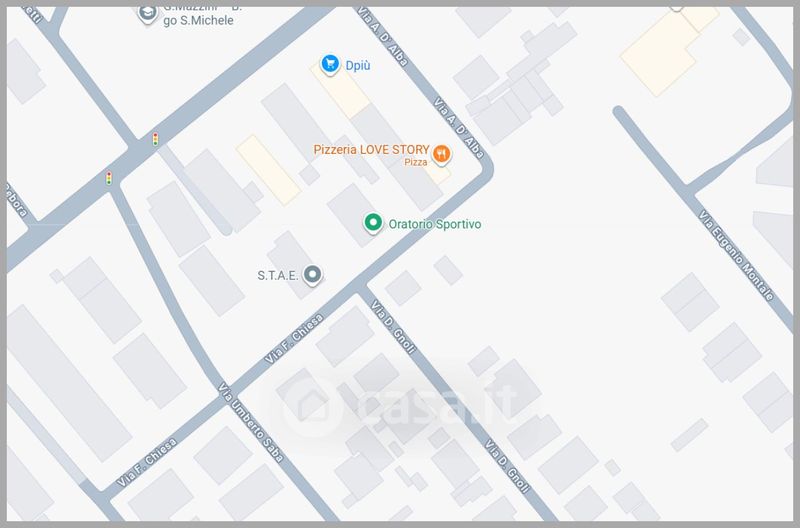Click the traffic light icon nearest the school marker
This screenshot has width=800, height=528.
155,139
